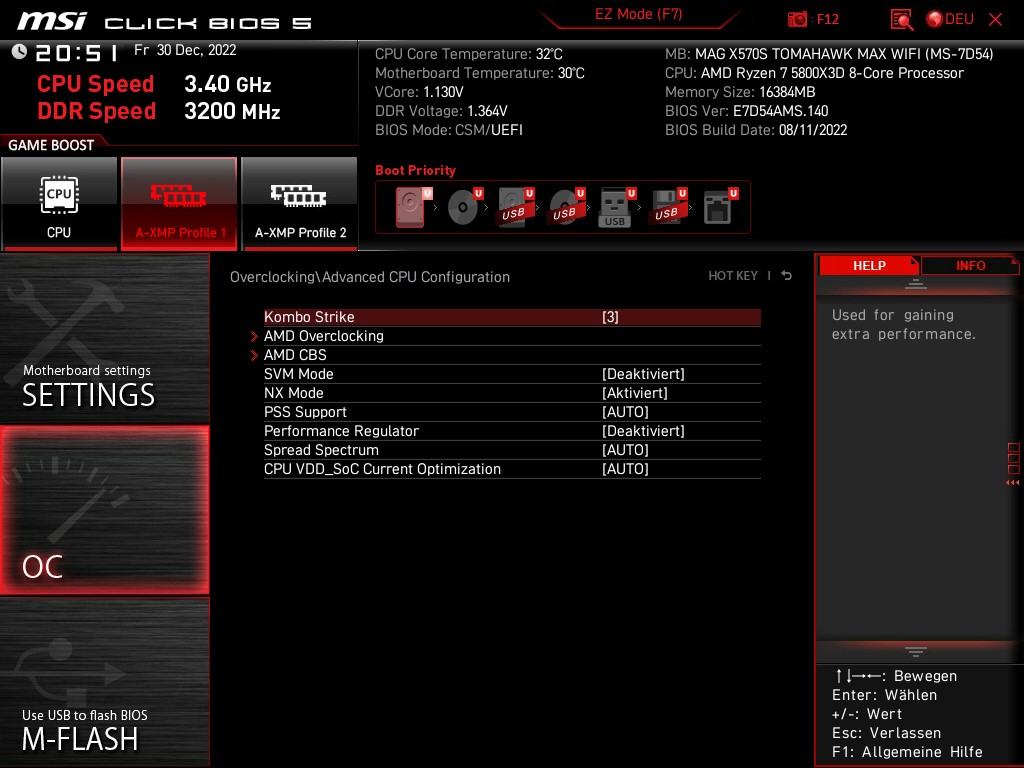1024x768 pixels.
Task: Open Spread Spectrum AUTO setting
Action: click(625, 449)
